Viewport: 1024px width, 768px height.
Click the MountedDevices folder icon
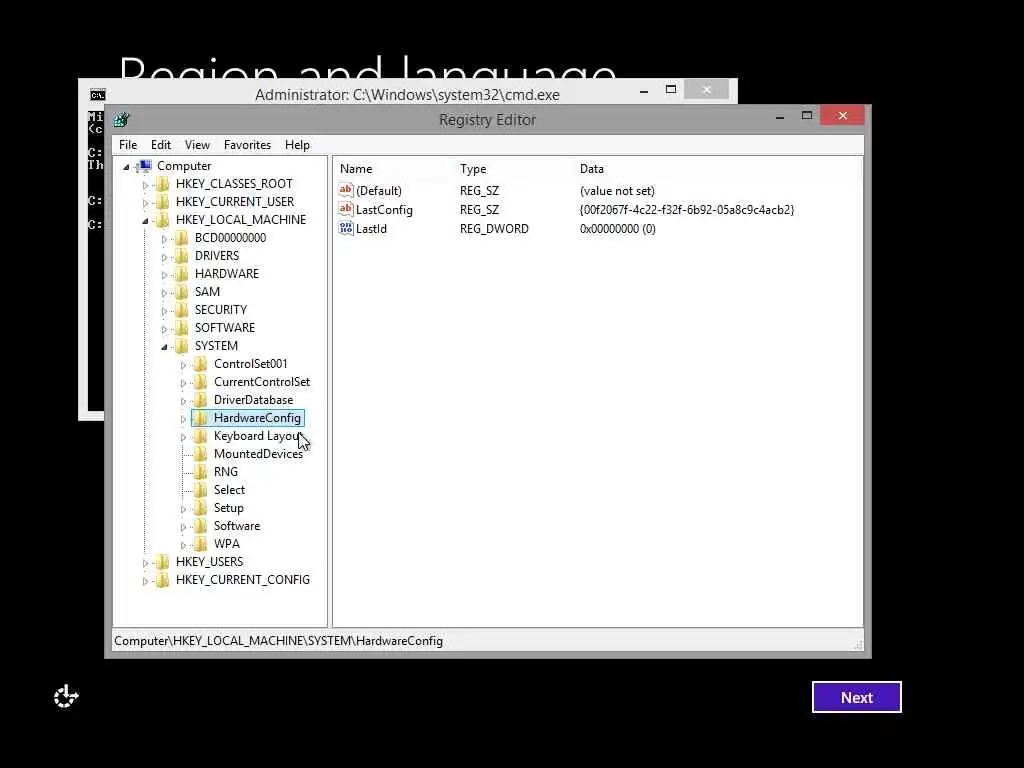pos(200,454)
